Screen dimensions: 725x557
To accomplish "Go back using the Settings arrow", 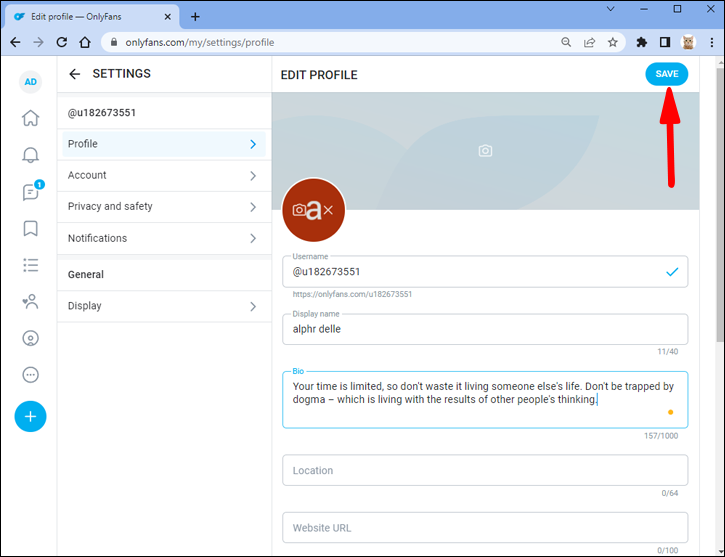I will (74, 74).
